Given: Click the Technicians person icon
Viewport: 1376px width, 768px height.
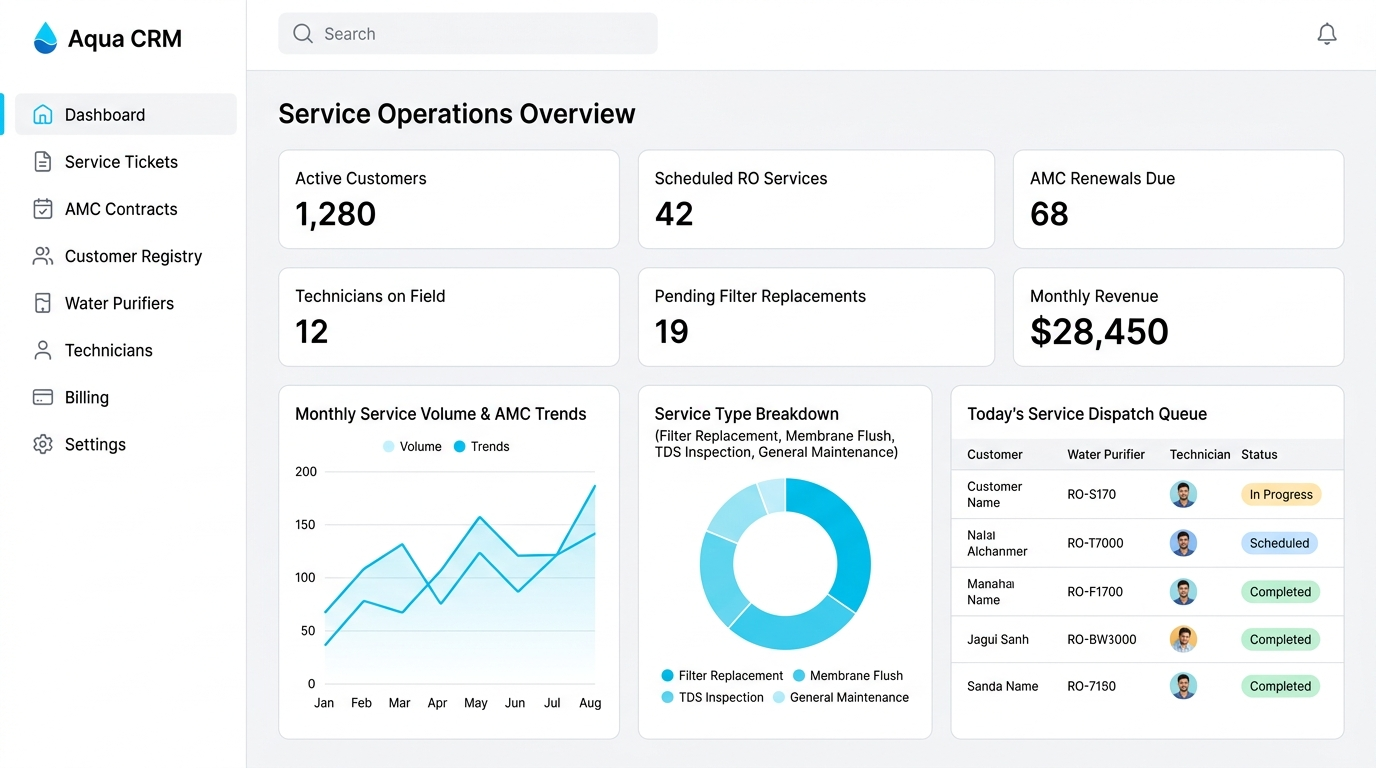Looking at the screenshot, I should tap(43, 350).
